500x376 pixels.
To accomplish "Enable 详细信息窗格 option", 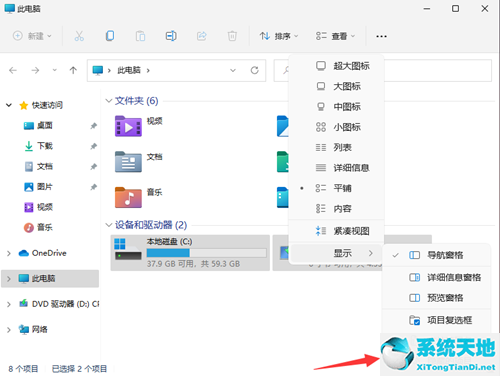I will pyautogui.click(x=436, y=277).
